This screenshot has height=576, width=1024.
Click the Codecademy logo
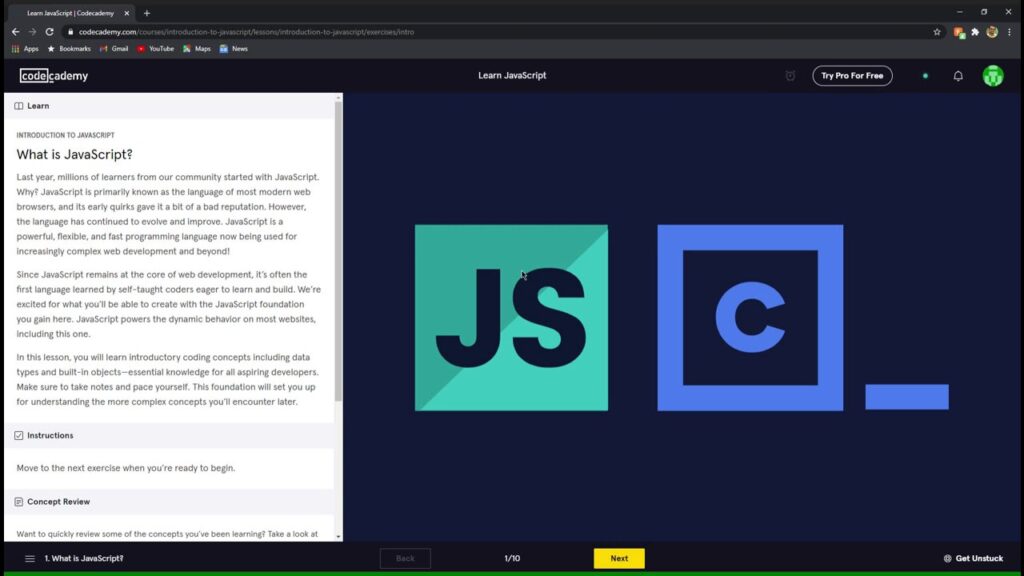click(x=54, y=76)
